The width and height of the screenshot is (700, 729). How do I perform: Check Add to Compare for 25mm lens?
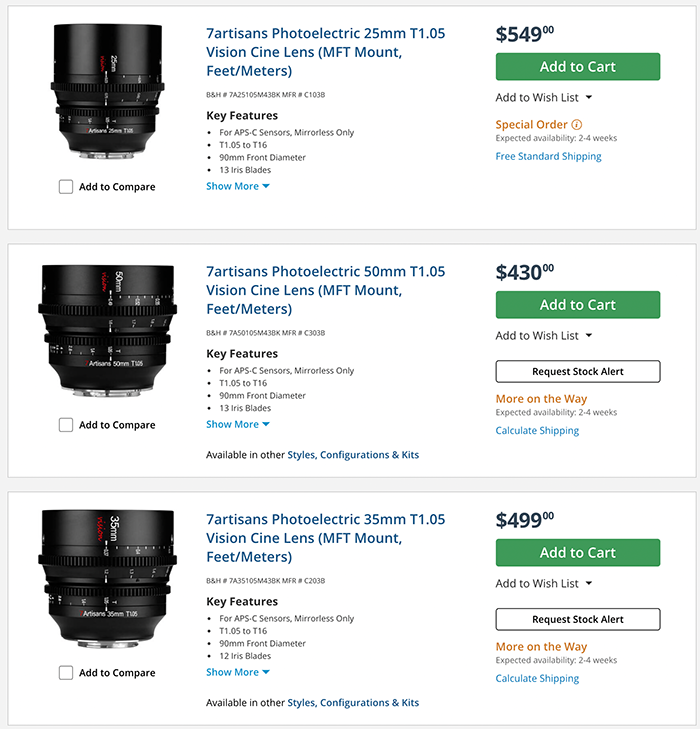66,187
